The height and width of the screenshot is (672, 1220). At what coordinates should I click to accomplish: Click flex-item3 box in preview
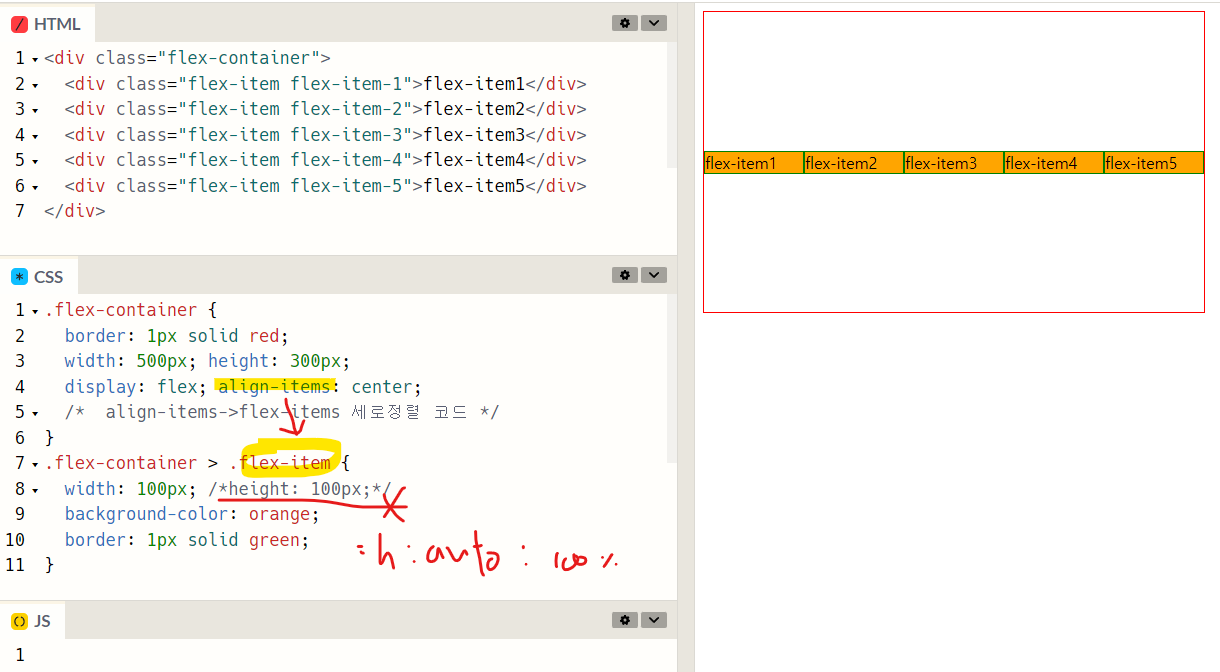954,163
